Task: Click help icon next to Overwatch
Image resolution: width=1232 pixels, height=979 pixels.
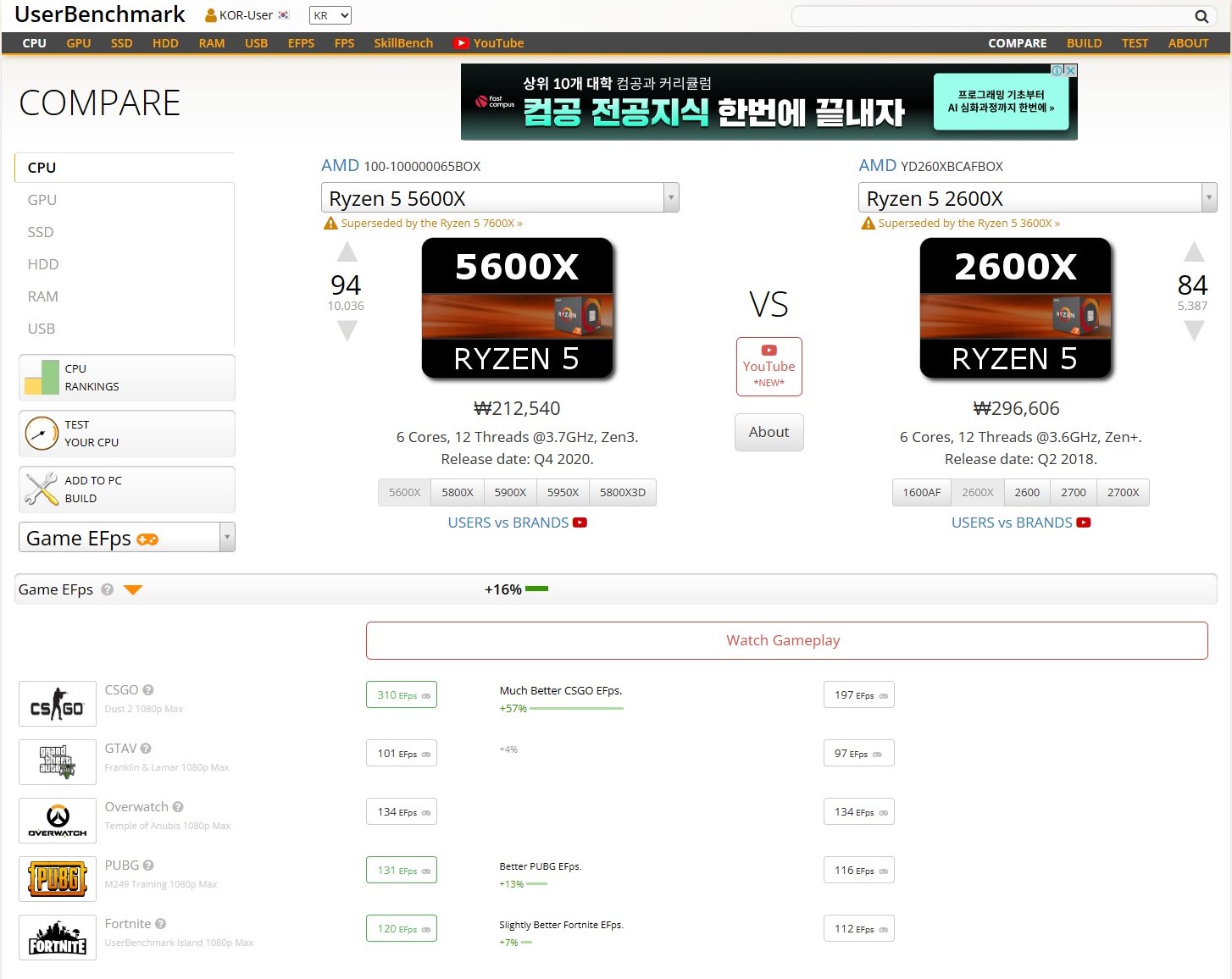Action: 178,807
